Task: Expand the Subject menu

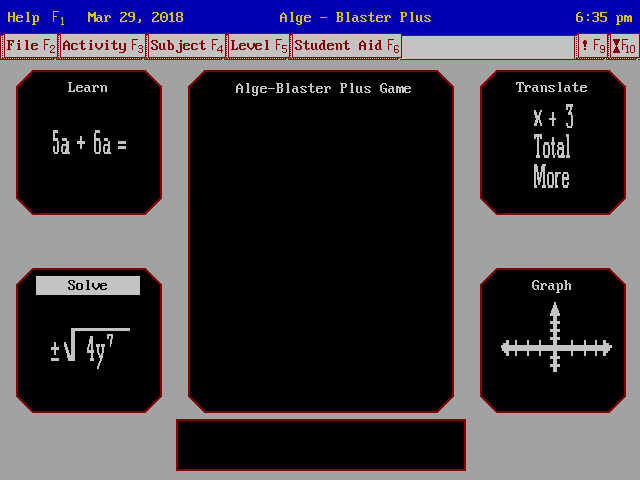Action: click(187, 46)
